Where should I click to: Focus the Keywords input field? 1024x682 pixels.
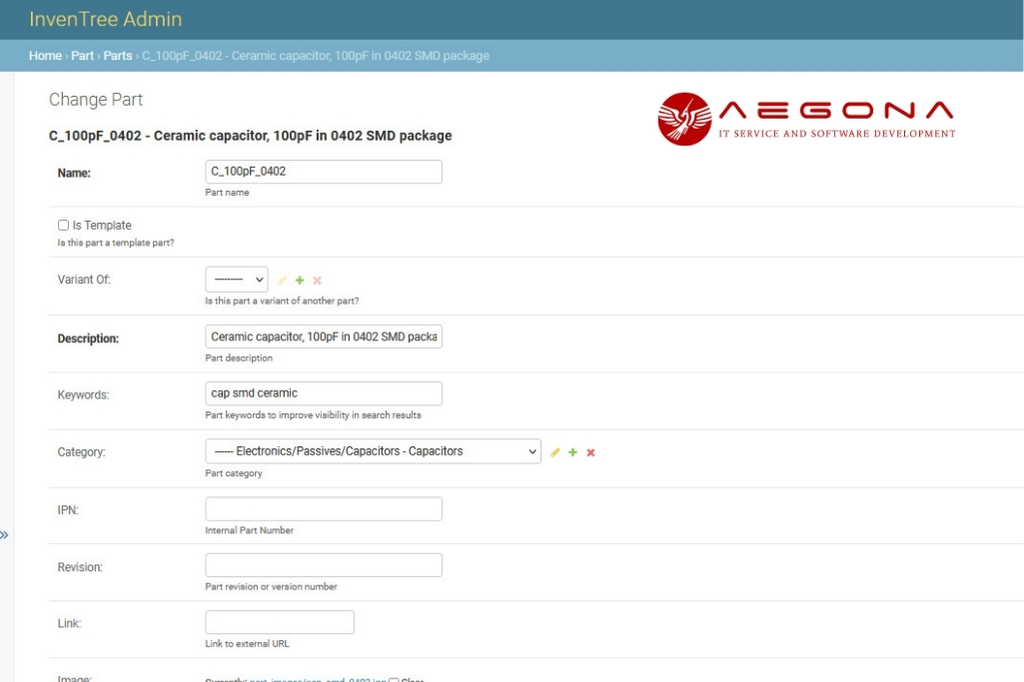point(324,393)
